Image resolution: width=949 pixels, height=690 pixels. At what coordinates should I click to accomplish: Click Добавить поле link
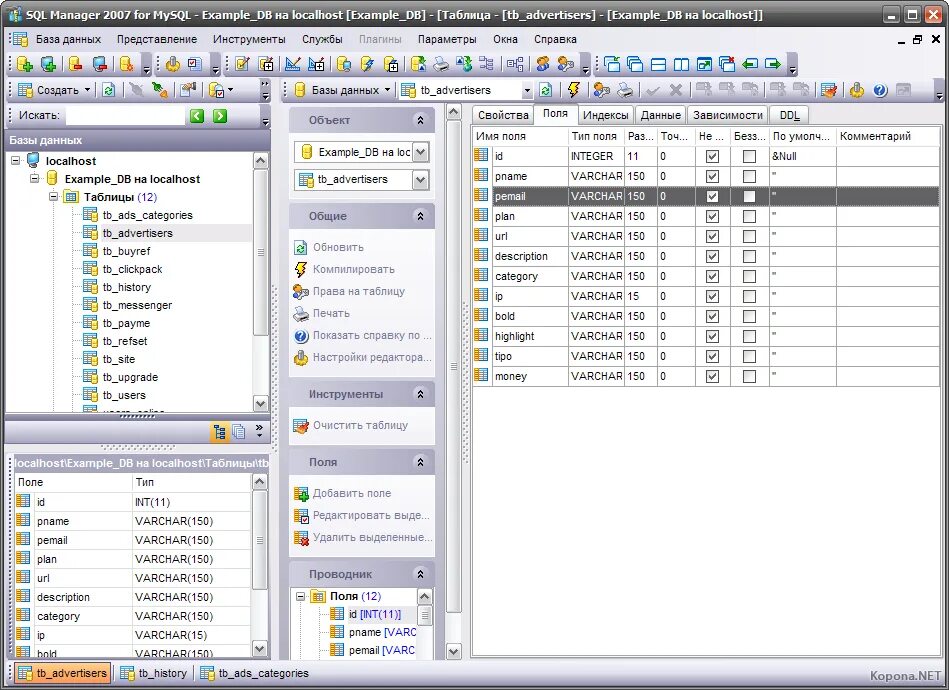pos(352,493)
